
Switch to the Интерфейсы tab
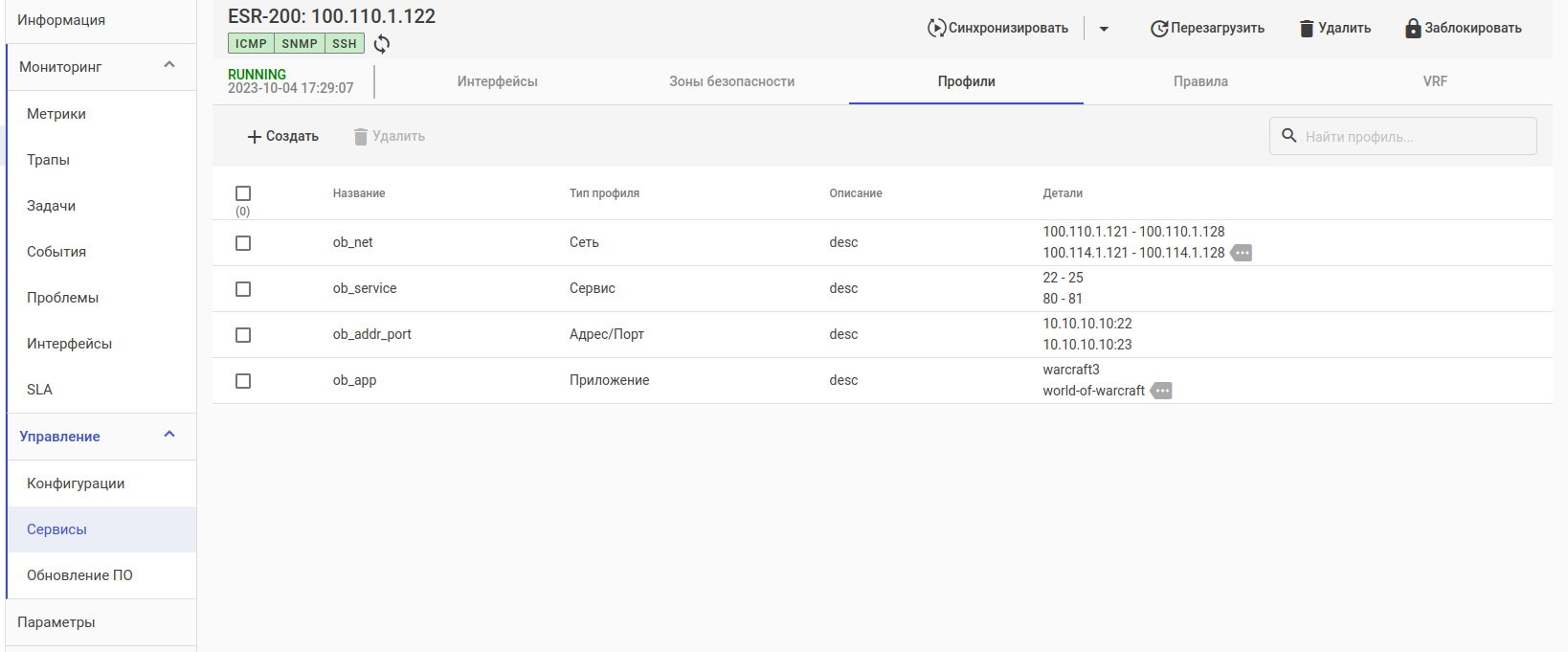pyautogui.click(x=497, y=81)
